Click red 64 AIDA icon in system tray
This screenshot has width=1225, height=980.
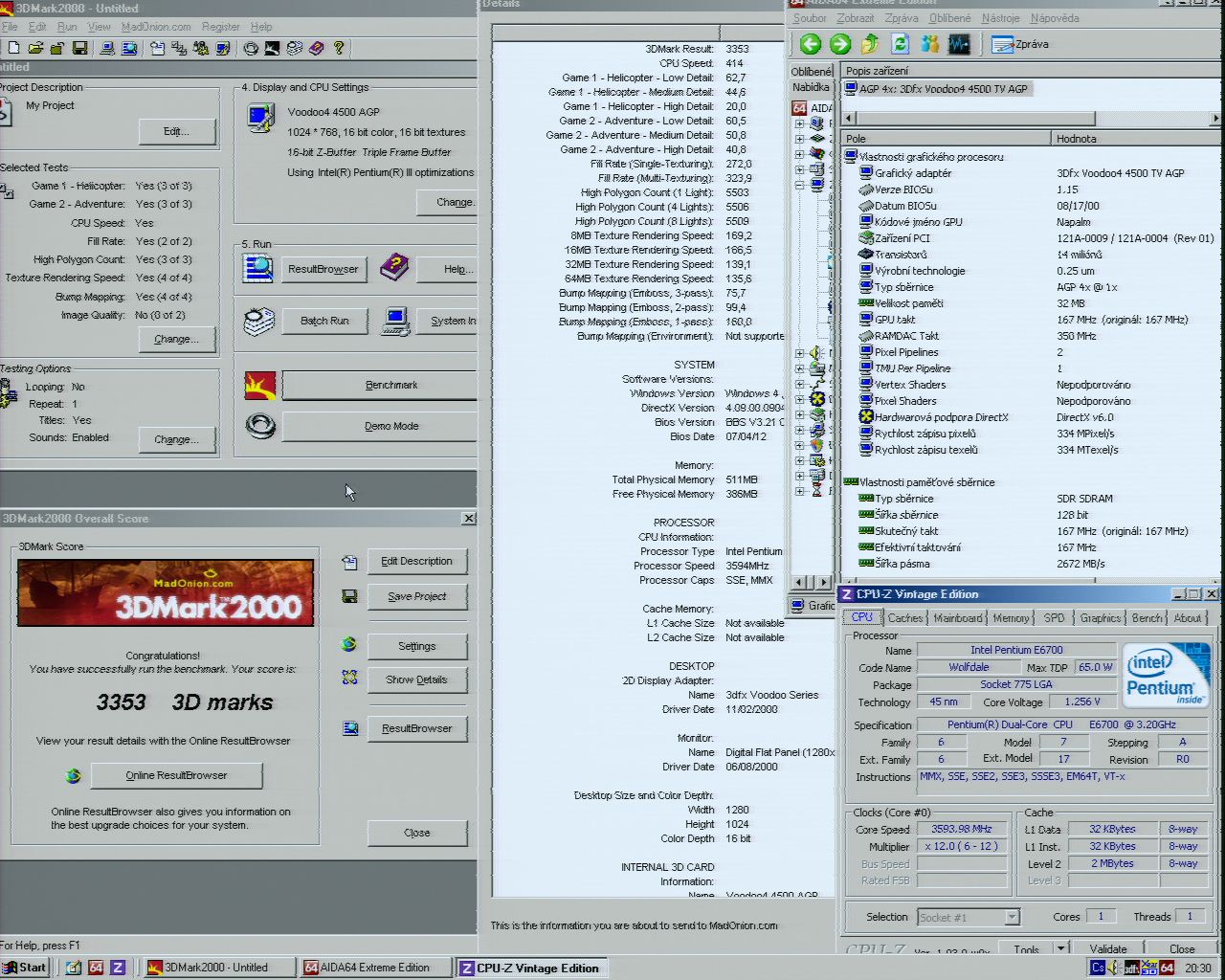pyautogui.click(x=1167, y=968)
